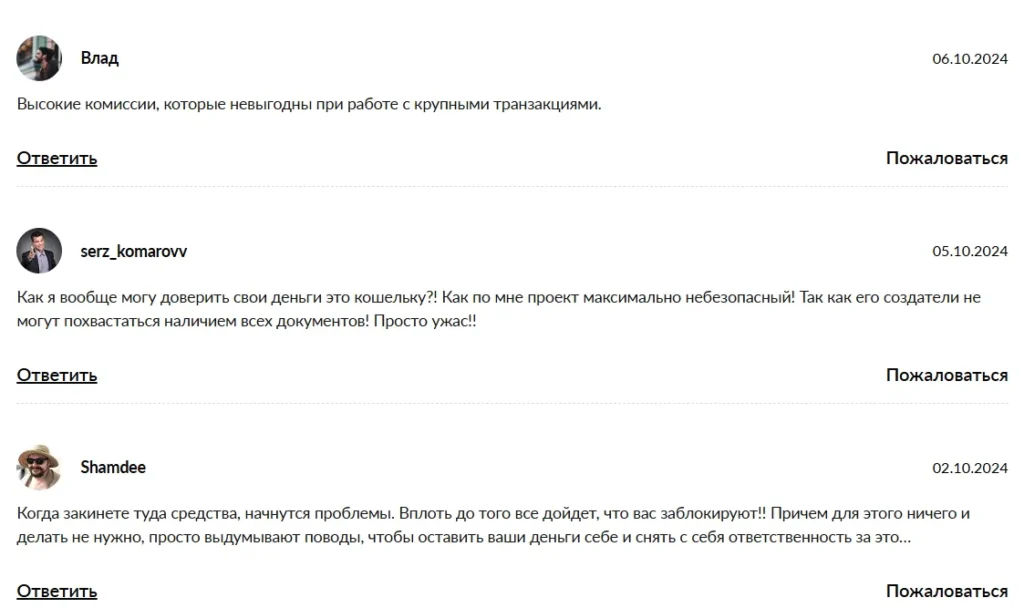Click the date 05.10.2024 on serz_komarovv's comment
This screenshot has width=1024, height=608.
[x=969, y=251]
